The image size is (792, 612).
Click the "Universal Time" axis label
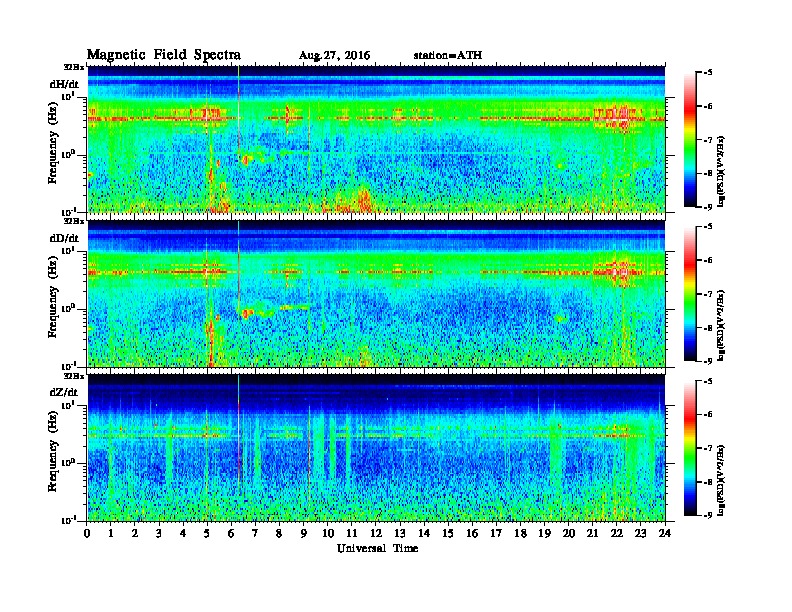pos(377,548)
